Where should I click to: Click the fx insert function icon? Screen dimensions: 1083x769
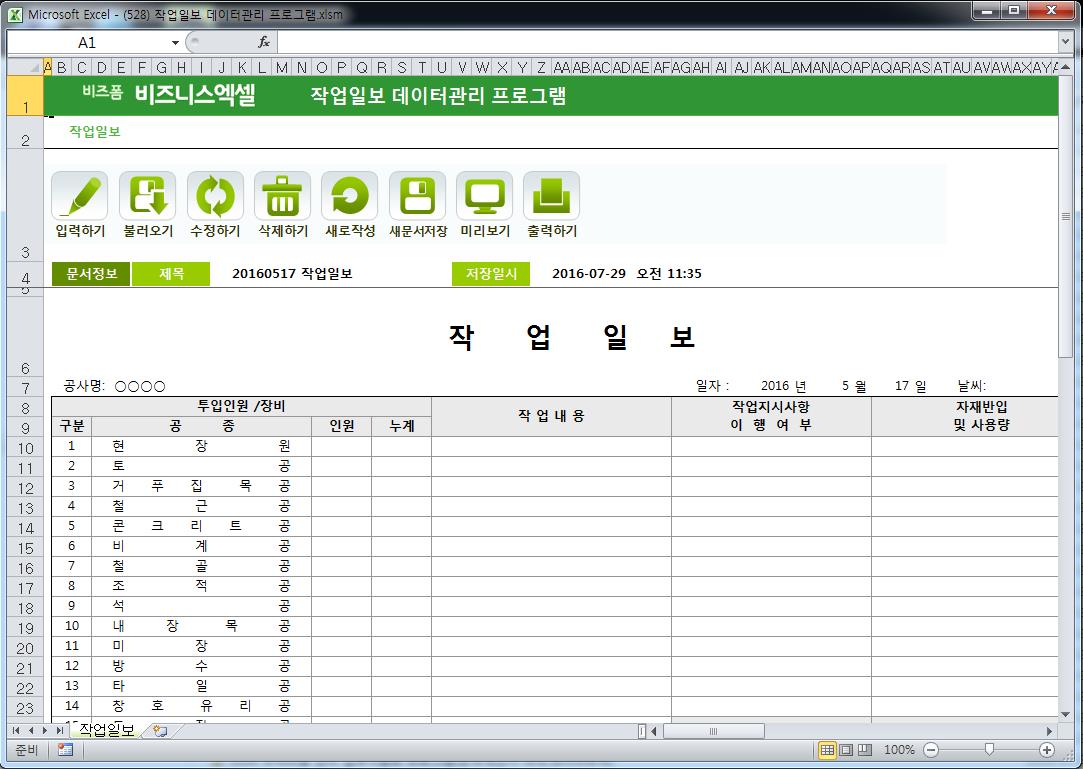[x=264, y=42]
